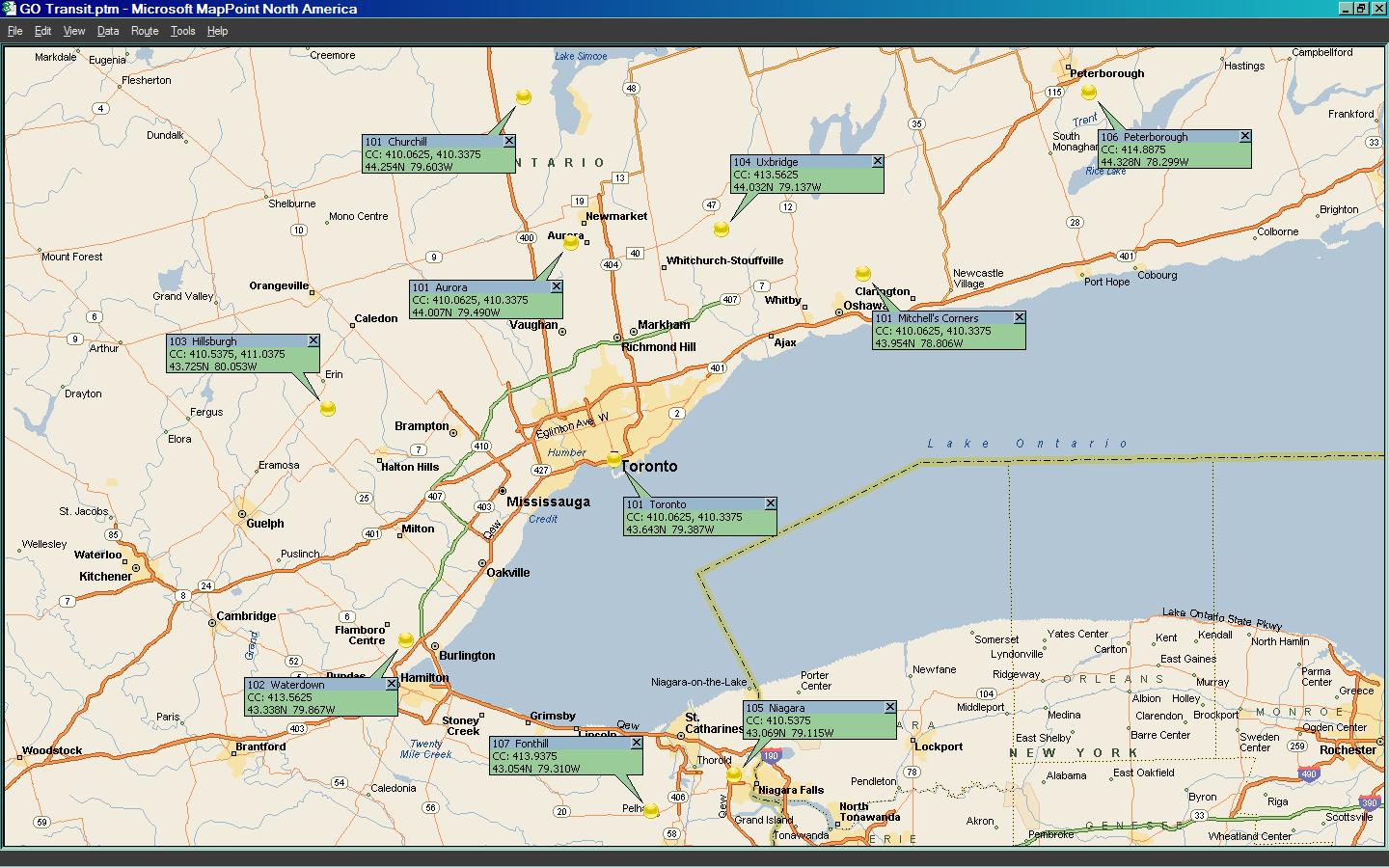The image size is (1389, 868).
Task: Select the Waterdown pushpin near Hamilton
Action: [405, 638]
